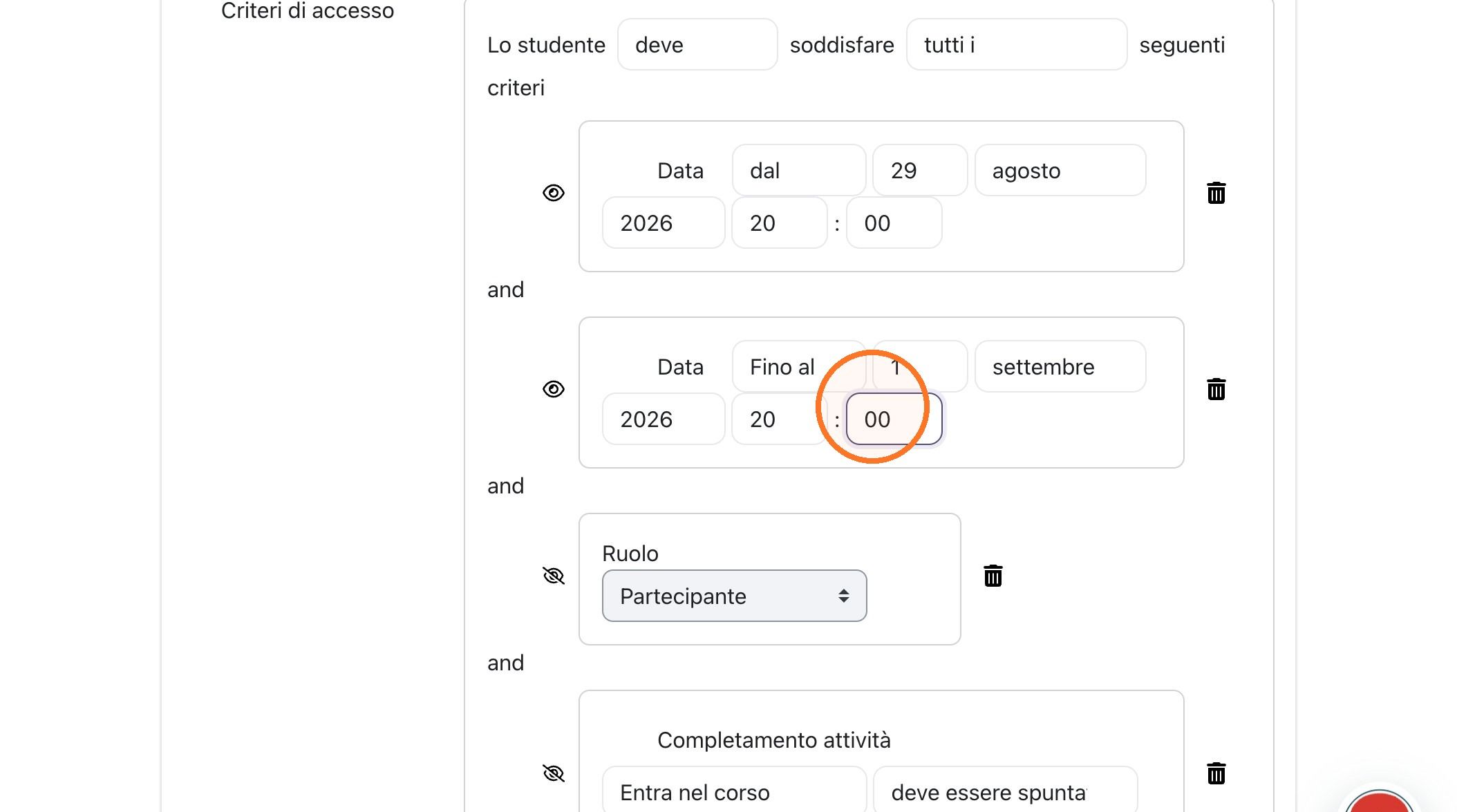
Task: Click the 'Ruolo' label text
Action: tap(630, 553)
